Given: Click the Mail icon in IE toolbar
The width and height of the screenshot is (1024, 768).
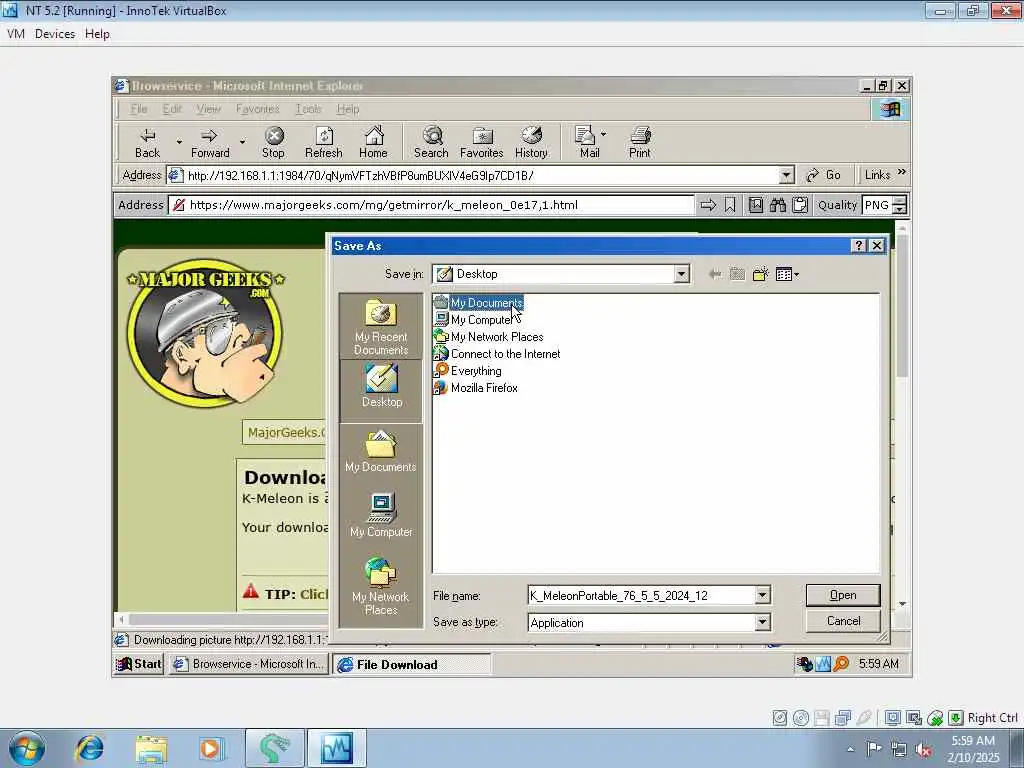Looking at the screenshot, I should point(586,135).
